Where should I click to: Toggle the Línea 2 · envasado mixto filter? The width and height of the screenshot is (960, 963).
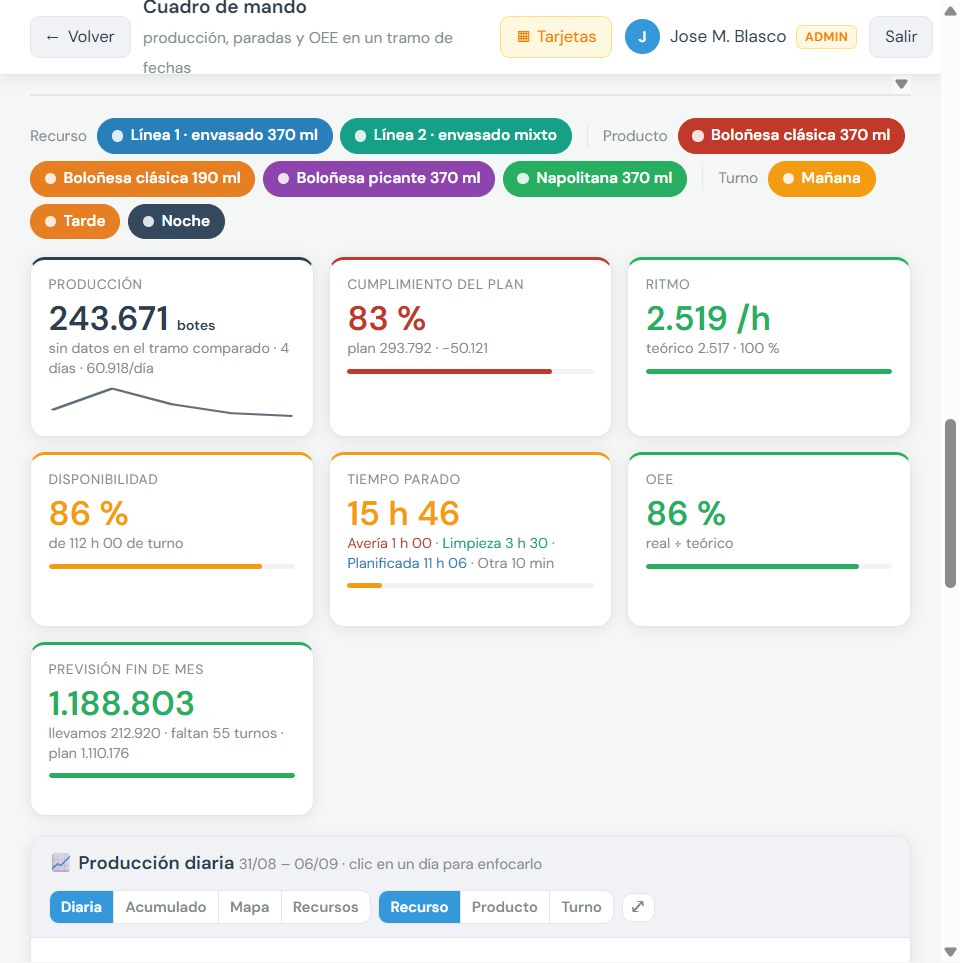point(456,135)
